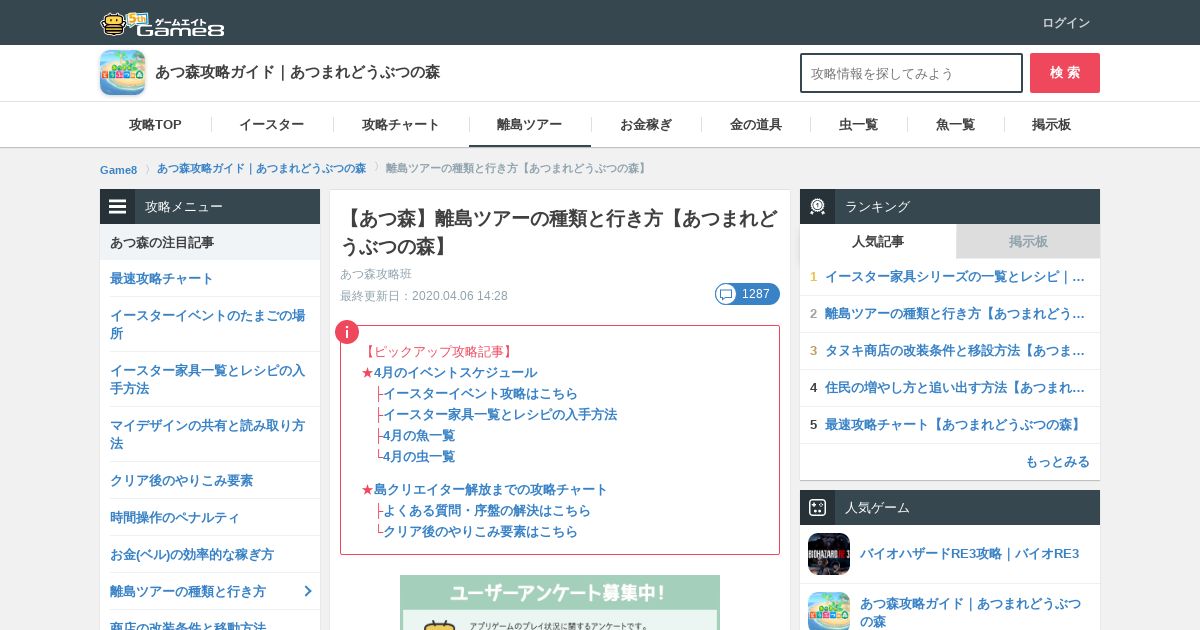Select 離島ツアー navigation item
Viewport: 1200px width, 630px height.
[529, 125]
